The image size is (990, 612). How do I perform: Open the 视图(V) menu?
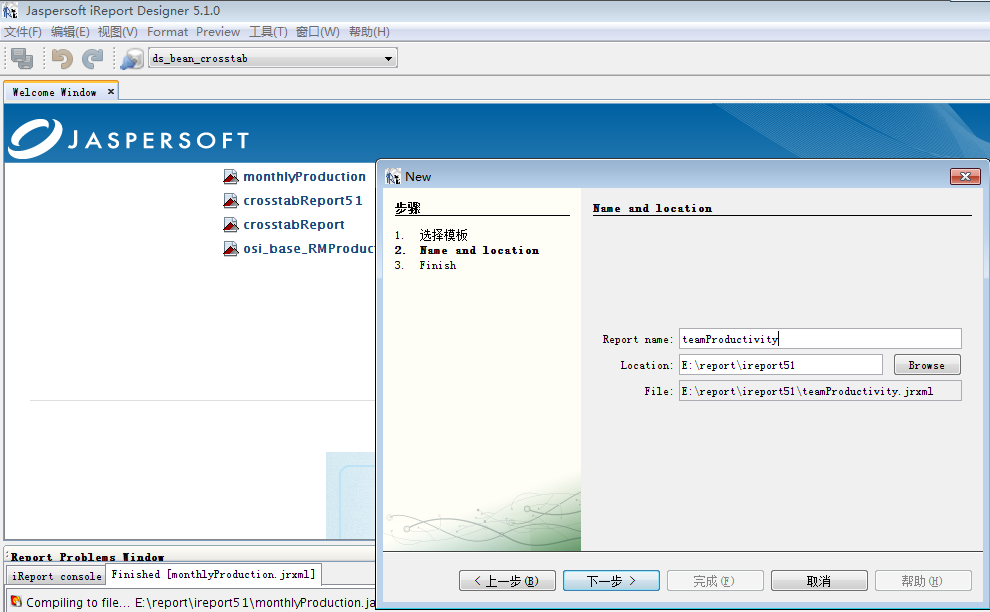coord(117,32)
